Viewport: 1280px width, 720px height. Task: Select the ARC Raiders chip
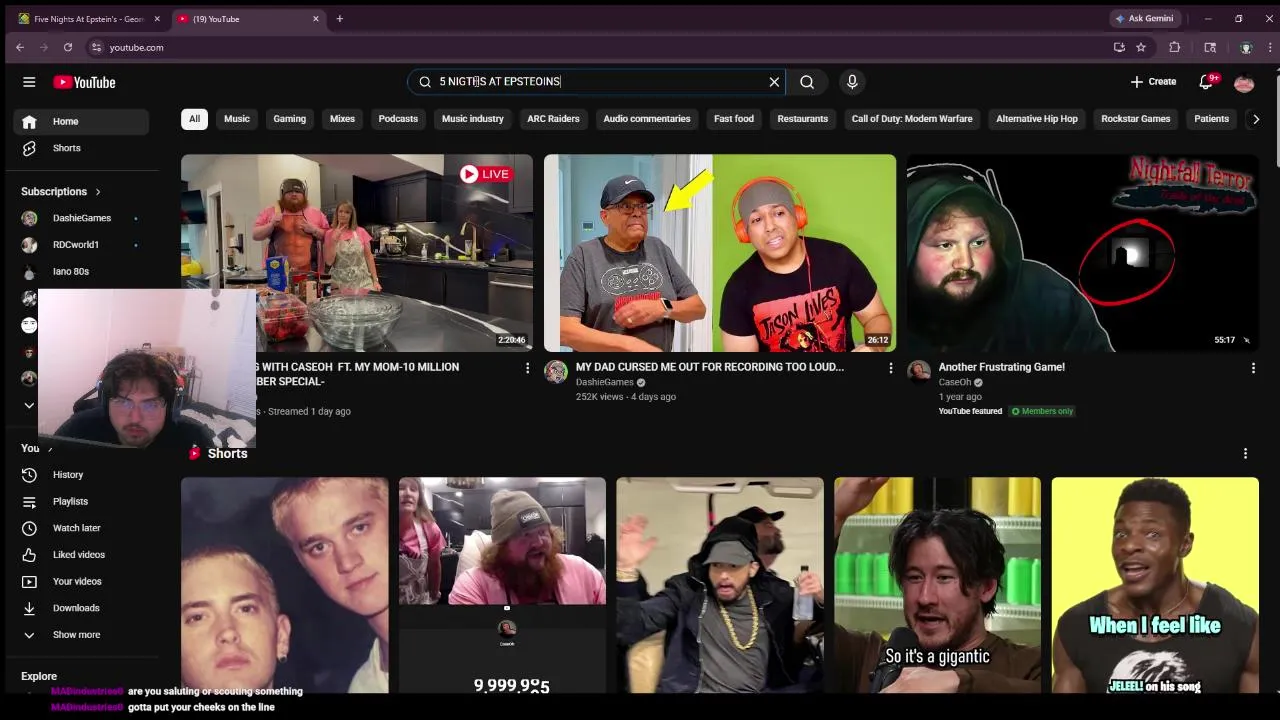tap(553, 119)
